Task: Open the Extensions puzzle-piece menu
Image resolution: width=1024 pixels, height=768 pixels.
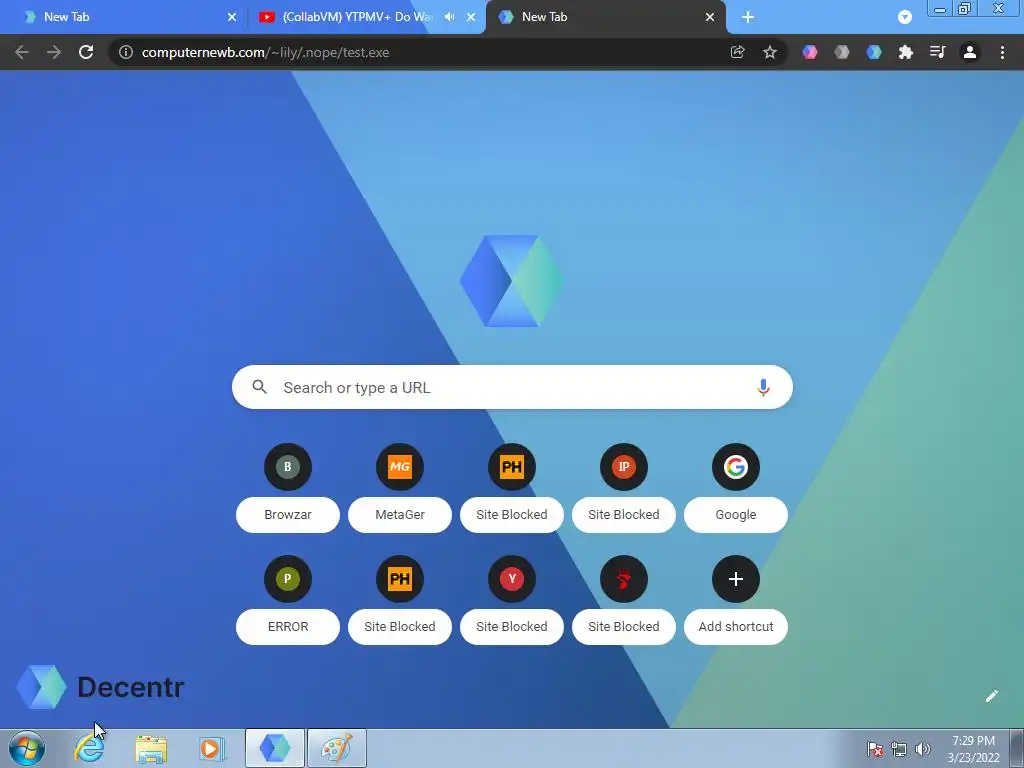Action: coord(906,52)
